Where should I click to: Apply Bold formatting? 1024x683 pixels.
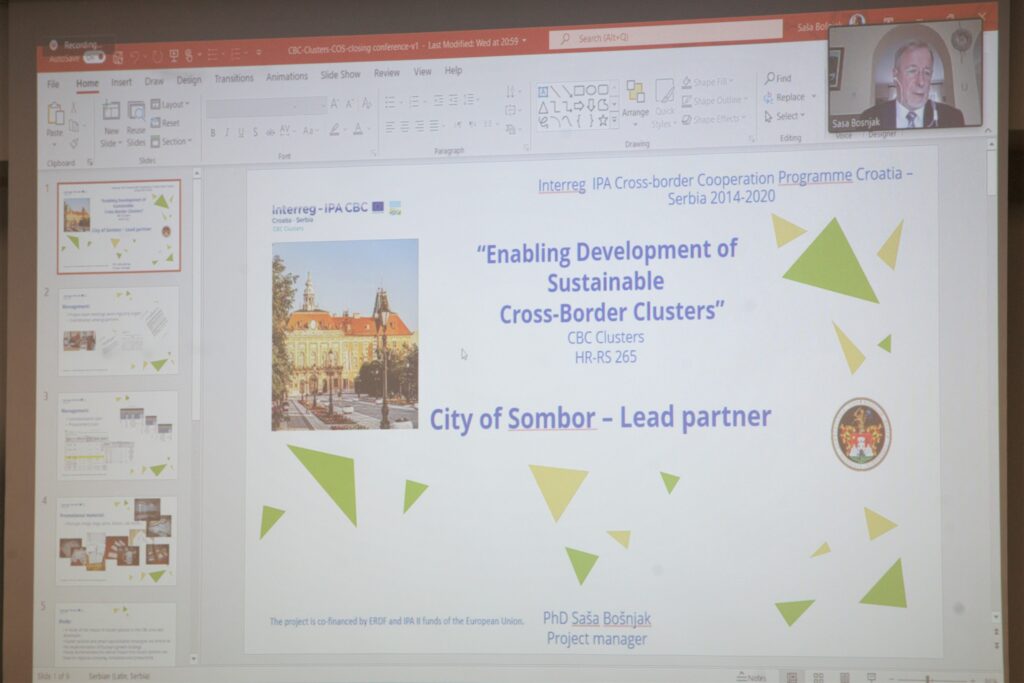click(x=213, y=133)
